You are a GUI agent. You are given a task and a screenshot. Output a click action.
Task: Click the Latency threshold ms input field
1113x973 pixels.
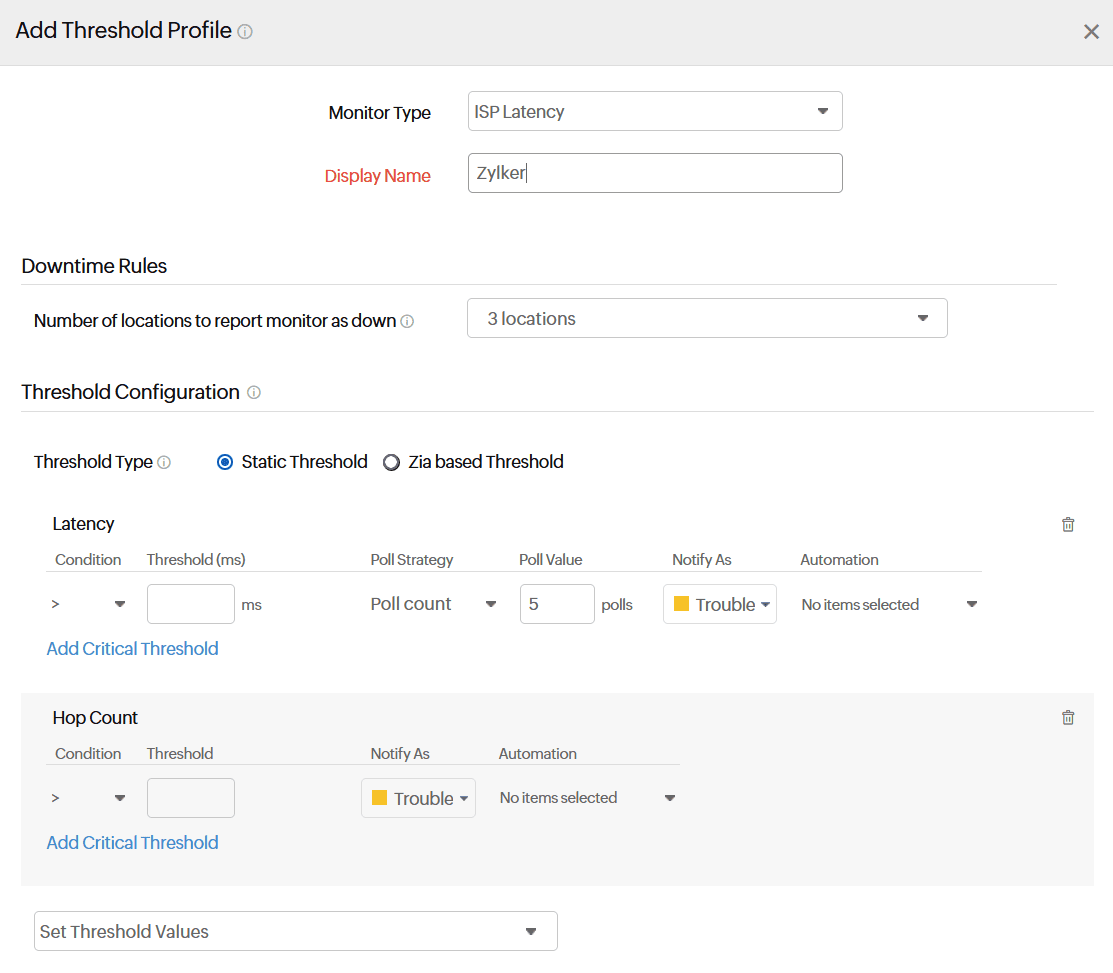[191, 604]
